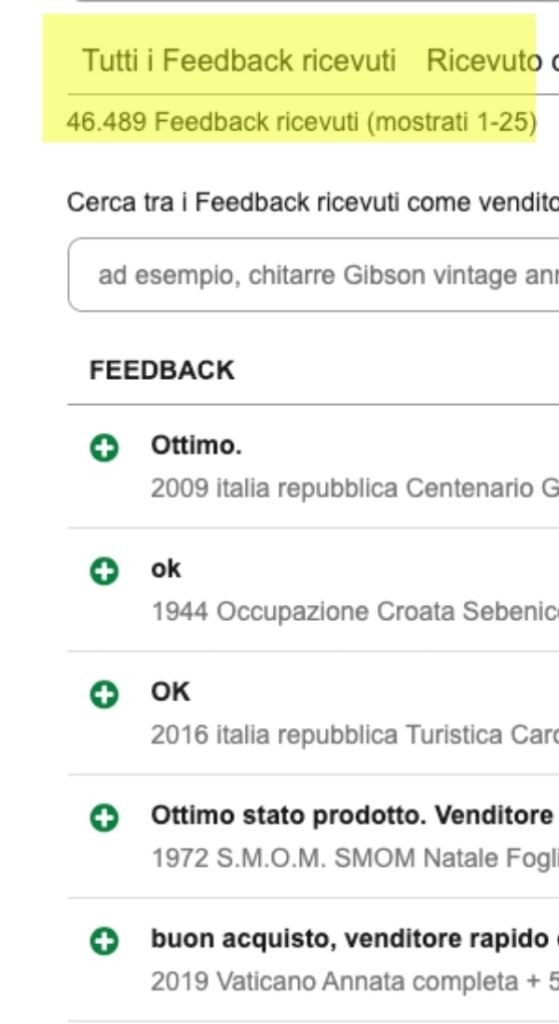The height and width of the screenshot is (1024, 559).
Task: Focus the feedback search field with Gibson placeholder
Action: coord(313,275)
